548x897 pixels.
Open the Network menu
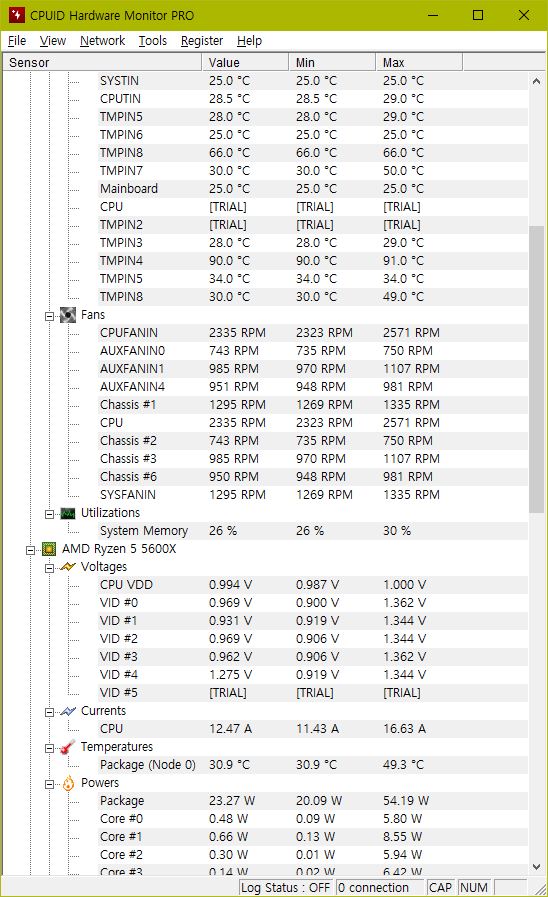(102, 41)
